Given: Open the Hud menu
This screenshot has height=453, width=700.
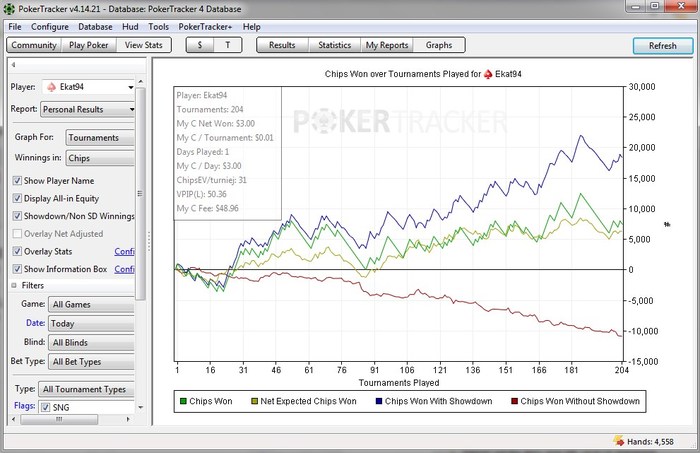Looking at the screenshot, I should pyautogui.click(x=130, y=27).
